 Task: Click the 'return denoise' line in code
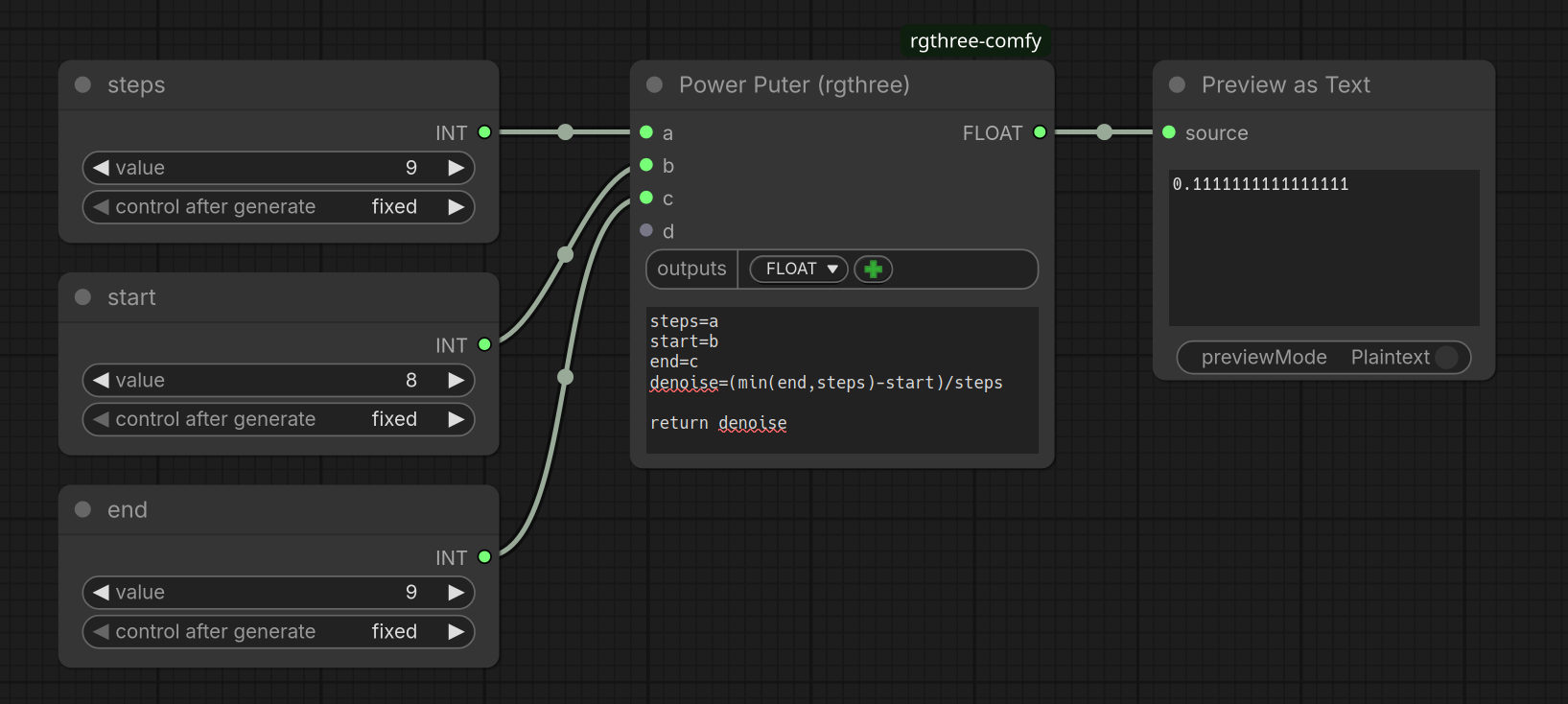pos(718,423)
